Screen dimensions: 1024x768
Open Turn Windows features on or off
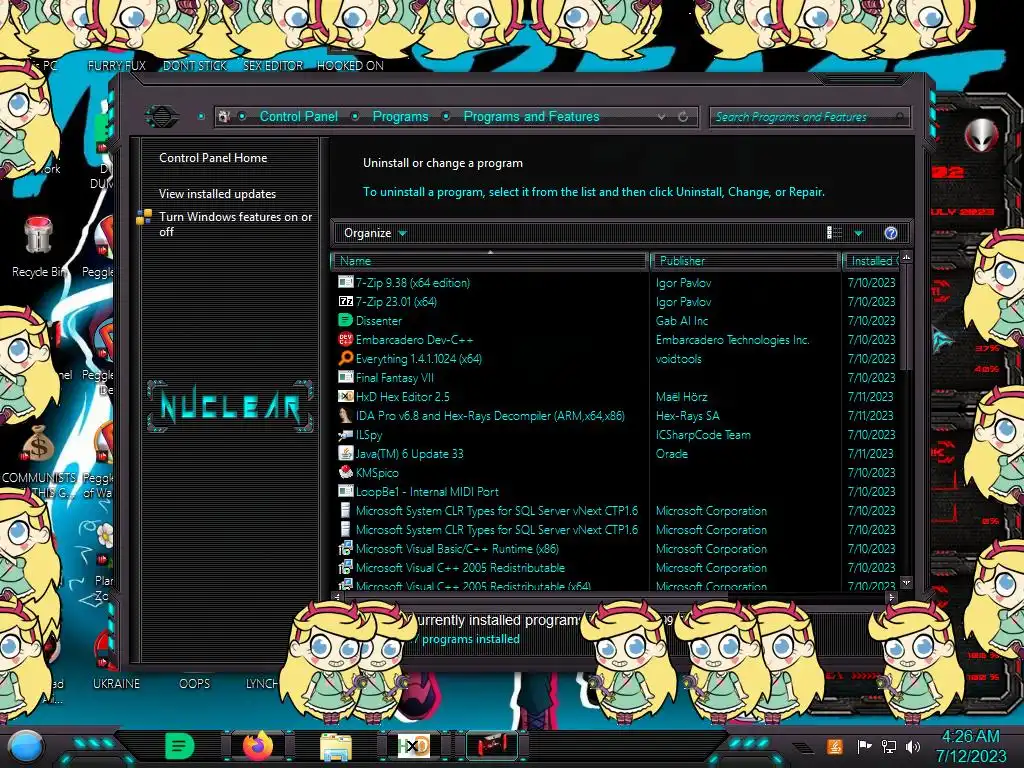tap(235, 224)
